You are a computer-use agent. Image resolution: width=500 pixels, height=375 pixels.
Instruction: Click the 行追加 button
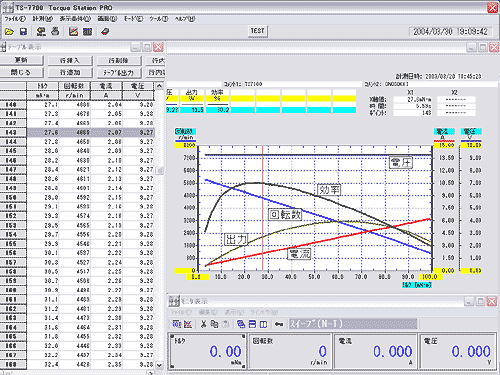pyautogui.click(x=70, y=72)
